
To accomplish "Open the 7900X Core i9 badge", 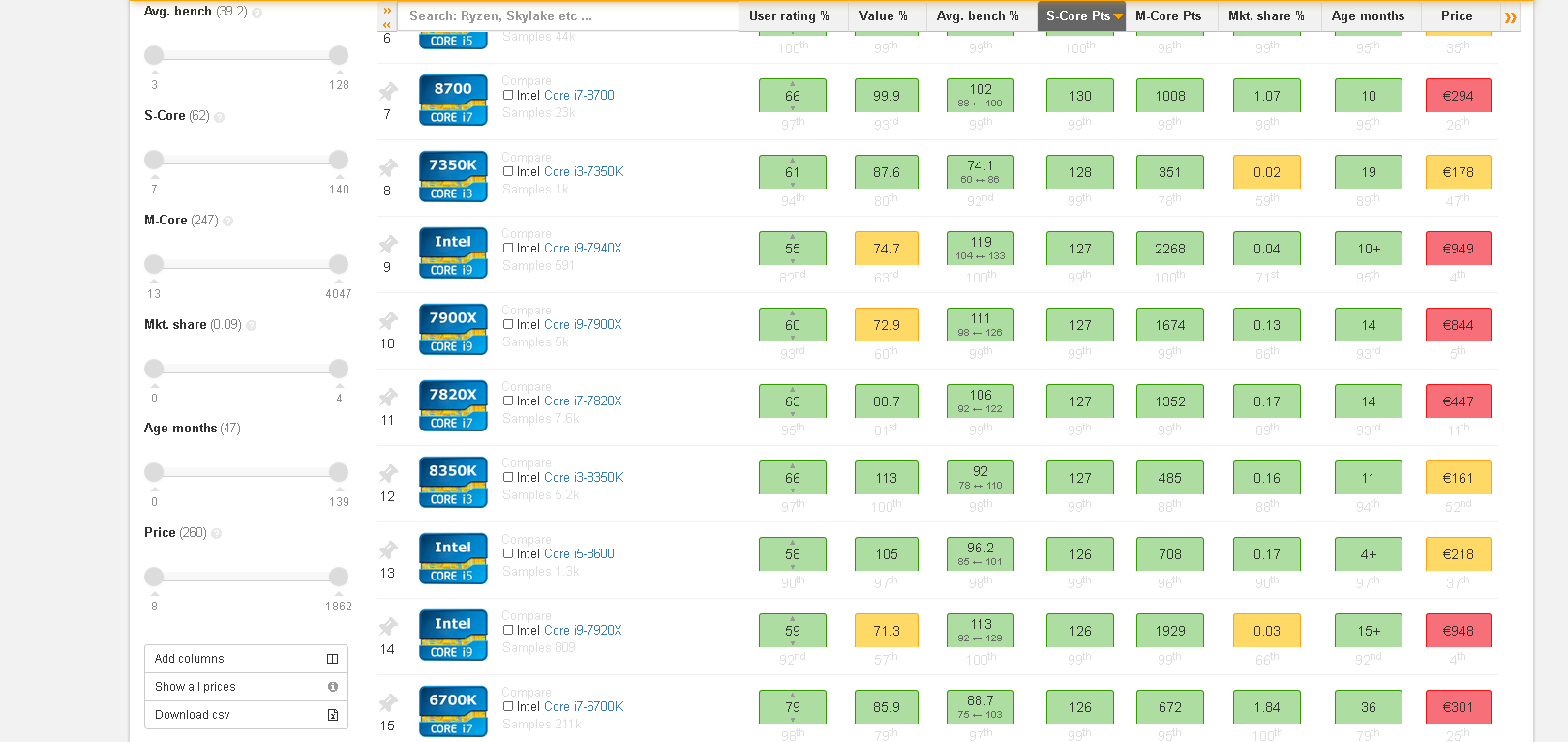I will pyautogui.click(x=453, y=330).
